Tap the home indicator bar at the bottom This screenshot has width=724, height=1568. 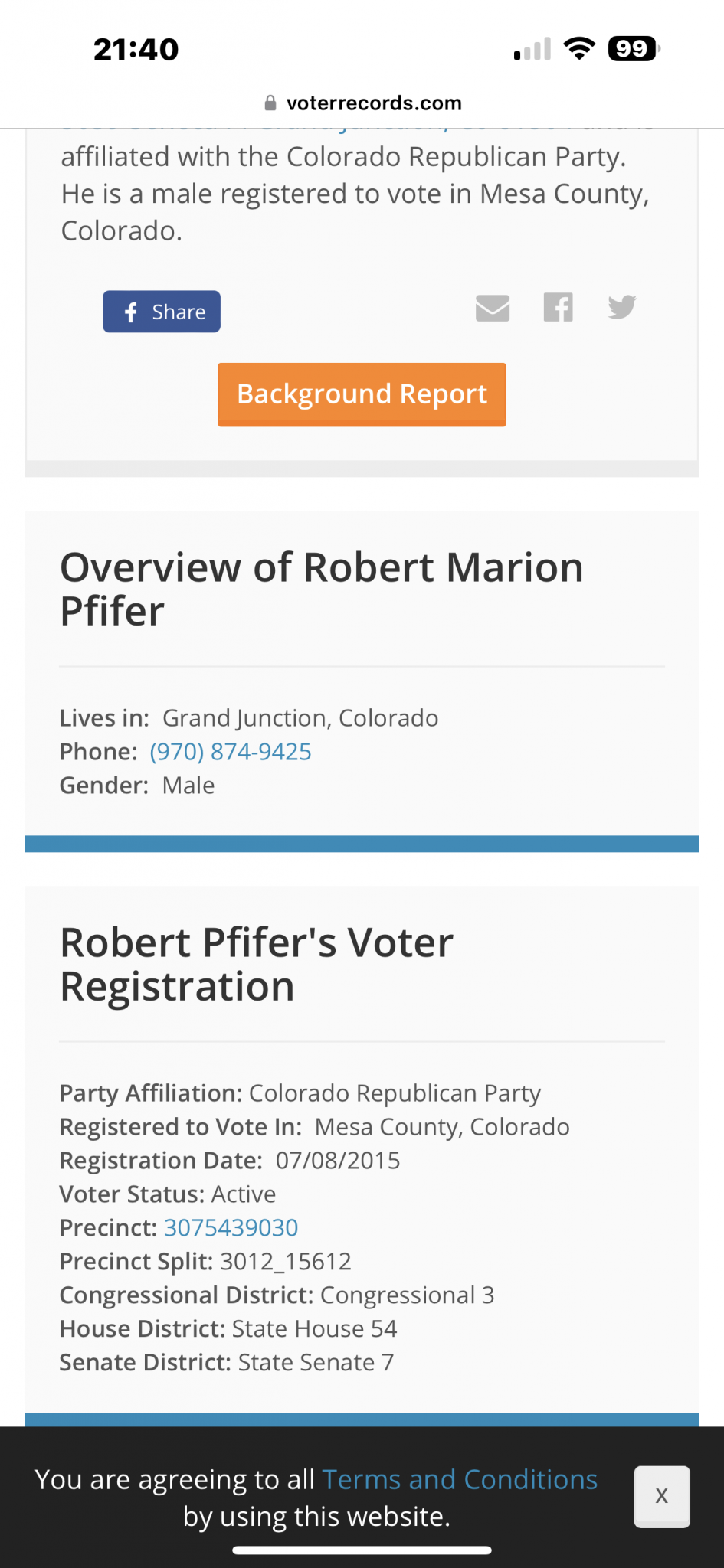click(362, 1550)
